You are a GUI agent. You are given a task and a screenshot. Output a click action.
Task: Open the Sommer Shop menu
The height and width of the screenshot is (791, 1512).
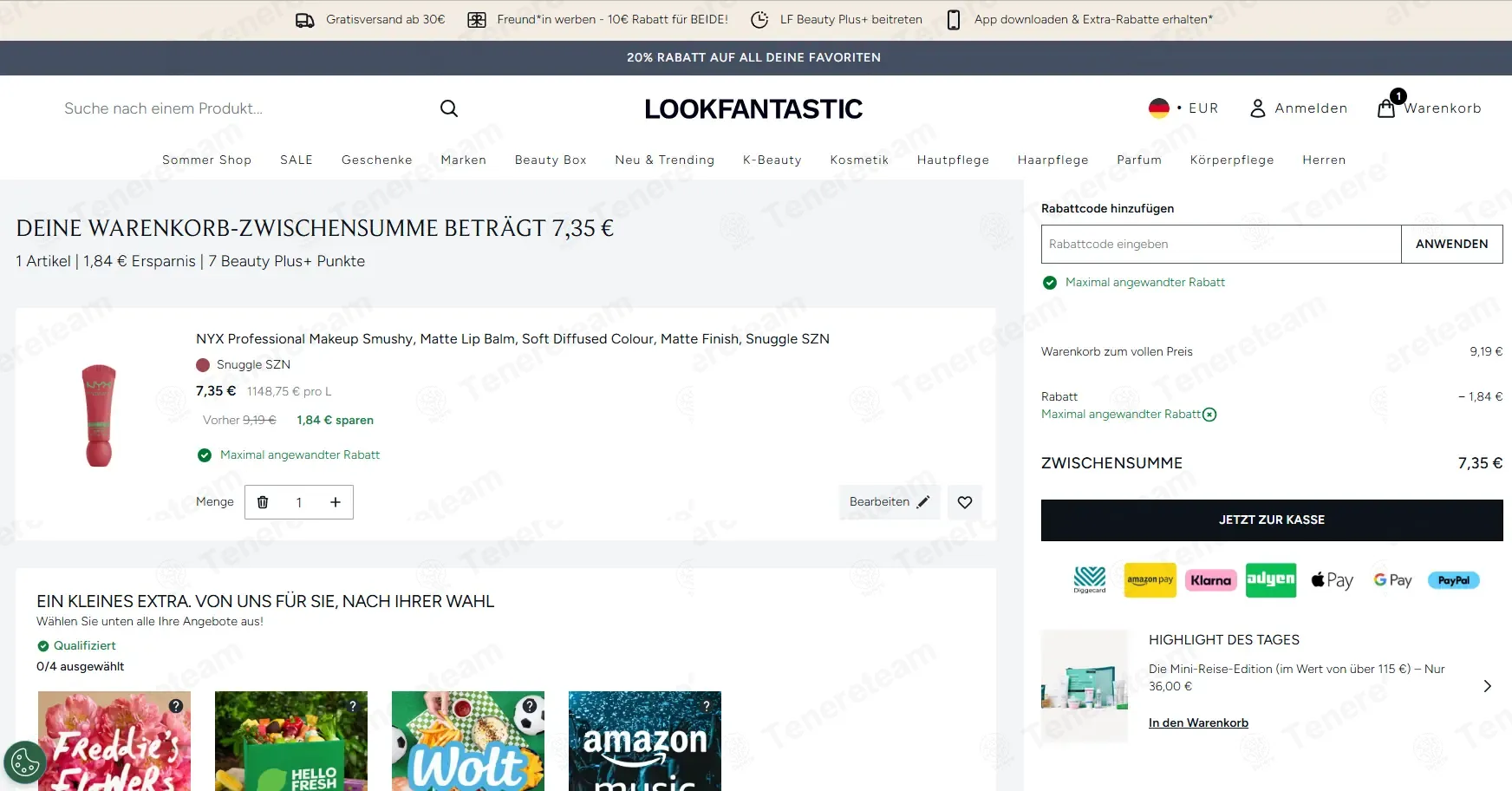tap(207, 160)
